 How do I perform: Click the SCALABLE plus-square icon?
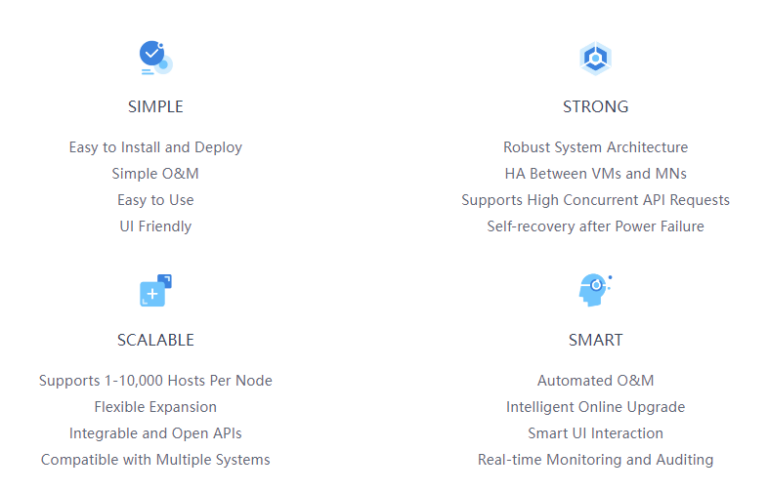[156, 291]
